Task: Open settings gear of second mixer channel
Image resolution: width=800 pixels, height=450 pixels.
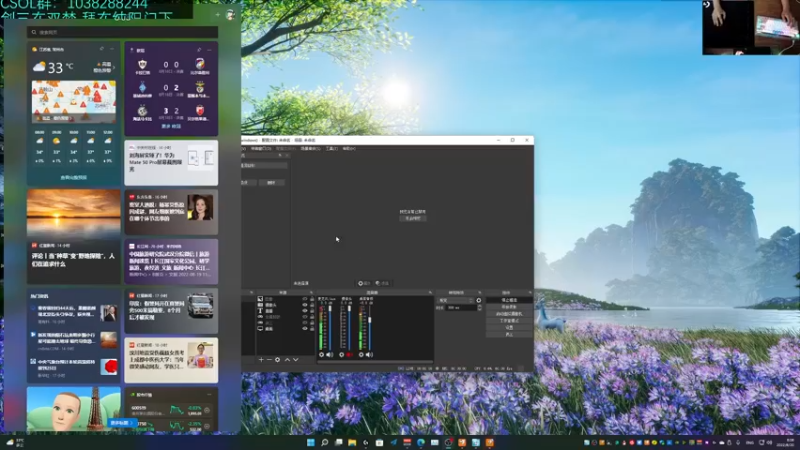Action: point(341,355)
